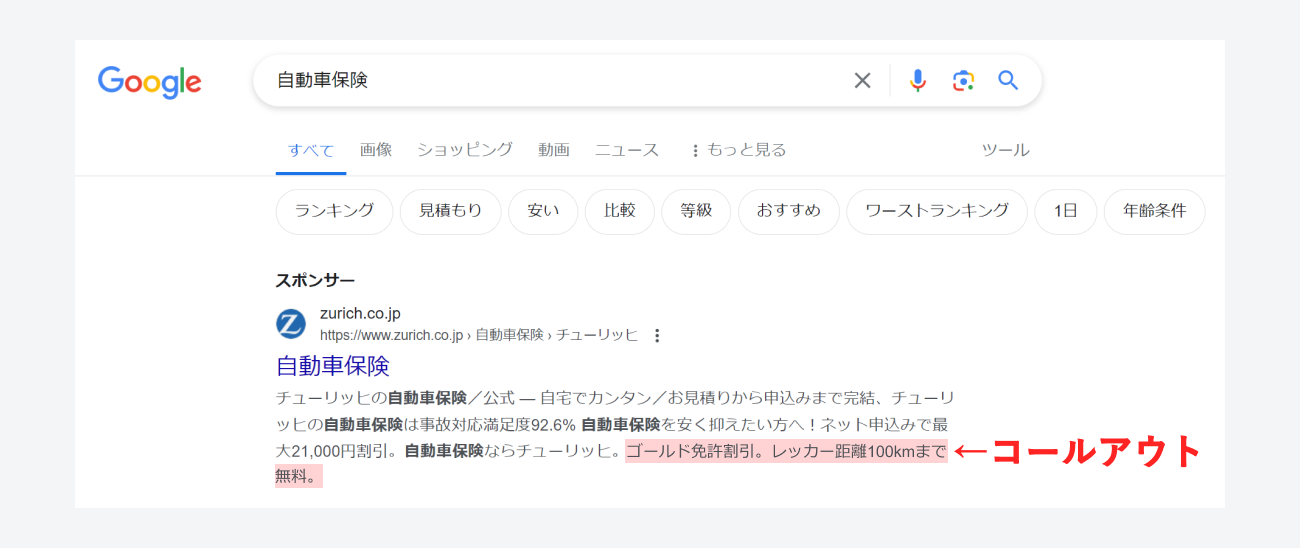
Task: Click the https://www.zurich.co.jp breadcrumb URL
Action: pos(392,335)
